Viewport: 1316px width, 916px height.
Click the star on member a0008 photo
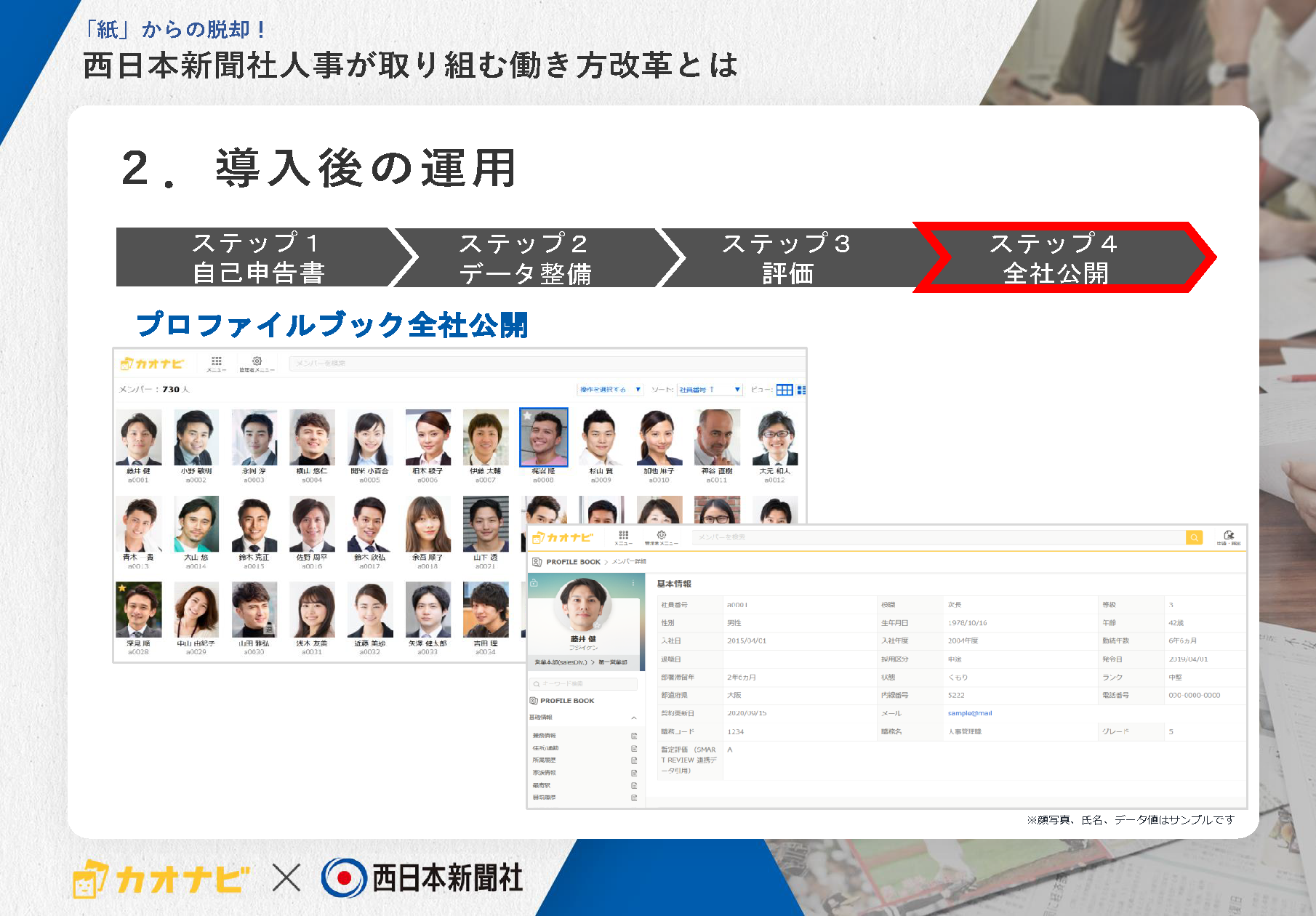pos(527,416)
